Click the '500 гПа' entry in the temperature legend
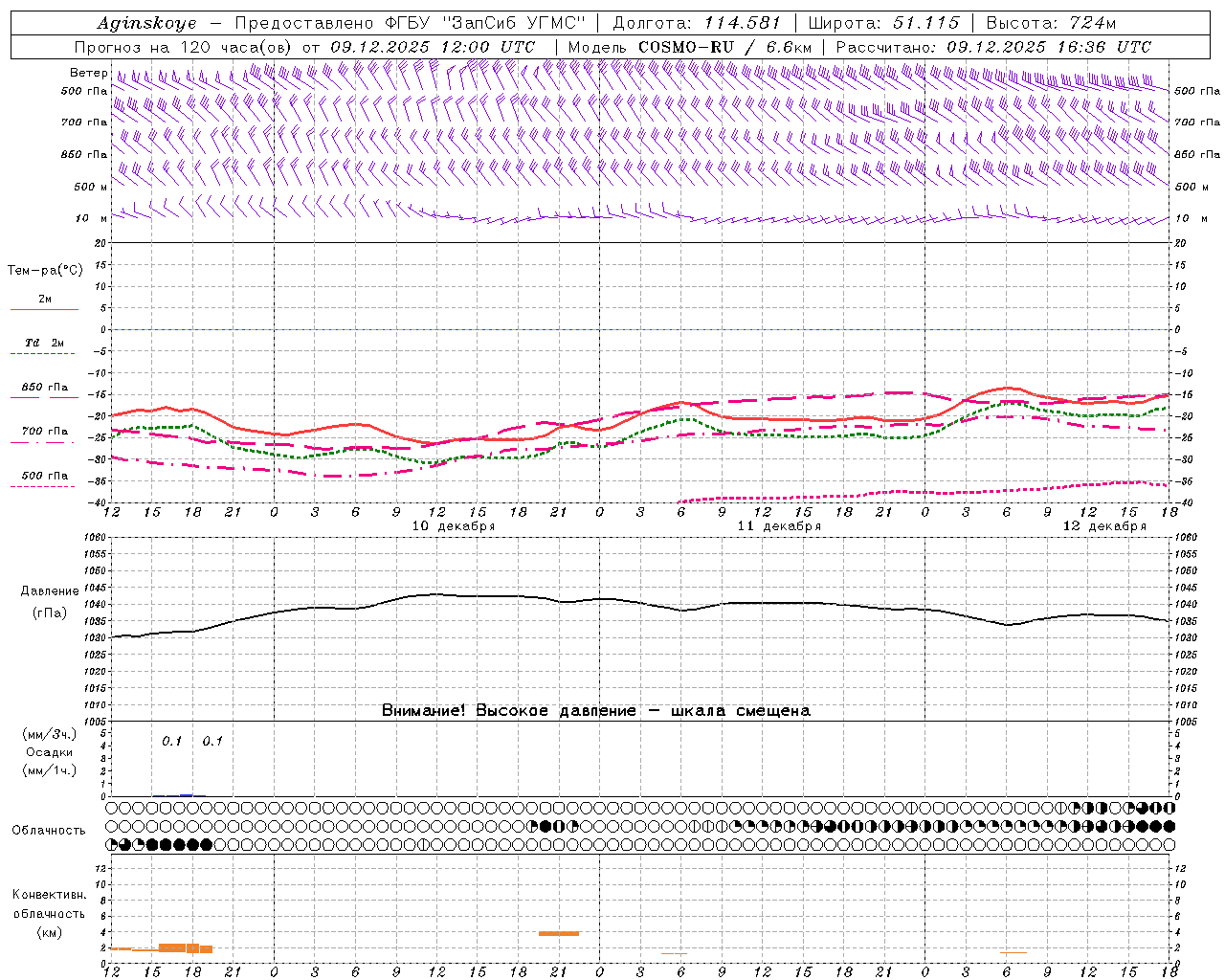Viewport: 1225px width, 980px height. pos(45,476)
